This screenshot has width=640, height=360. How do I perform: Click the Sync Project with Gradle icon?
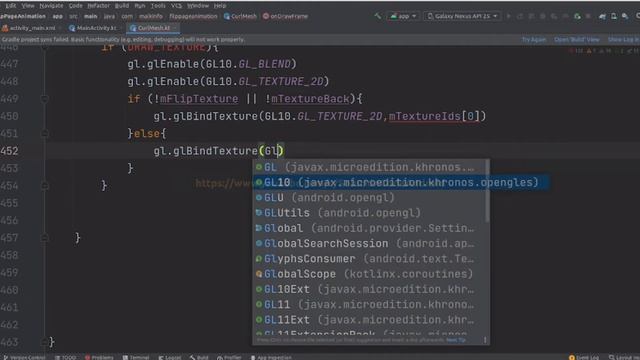(602, 16)
